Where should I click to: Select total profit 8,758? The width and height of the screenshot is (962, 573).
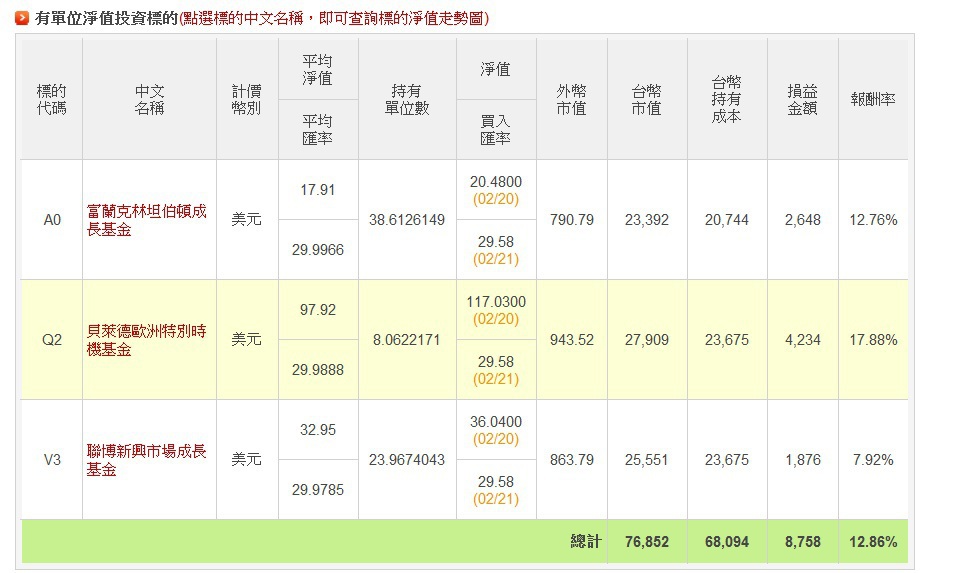802,542
